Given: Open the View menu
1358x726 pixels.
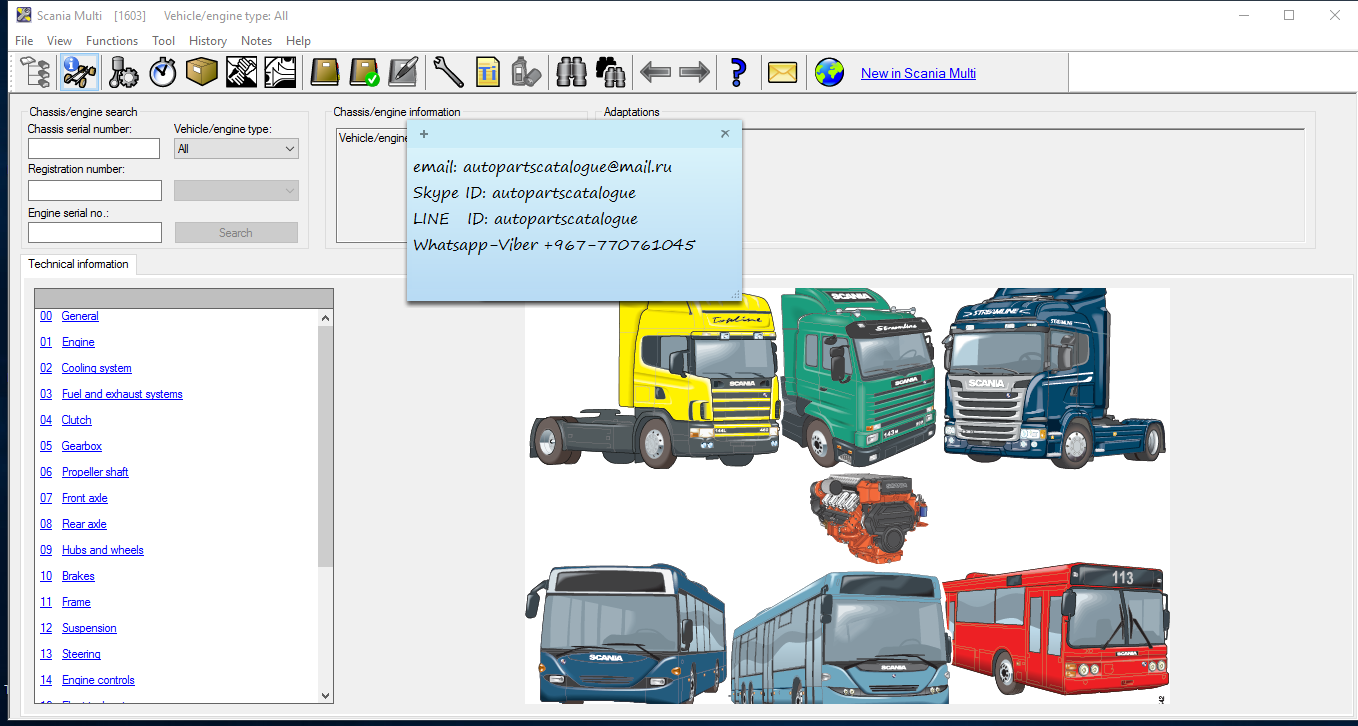Looking at the screenshot, I should coord(59,41).
